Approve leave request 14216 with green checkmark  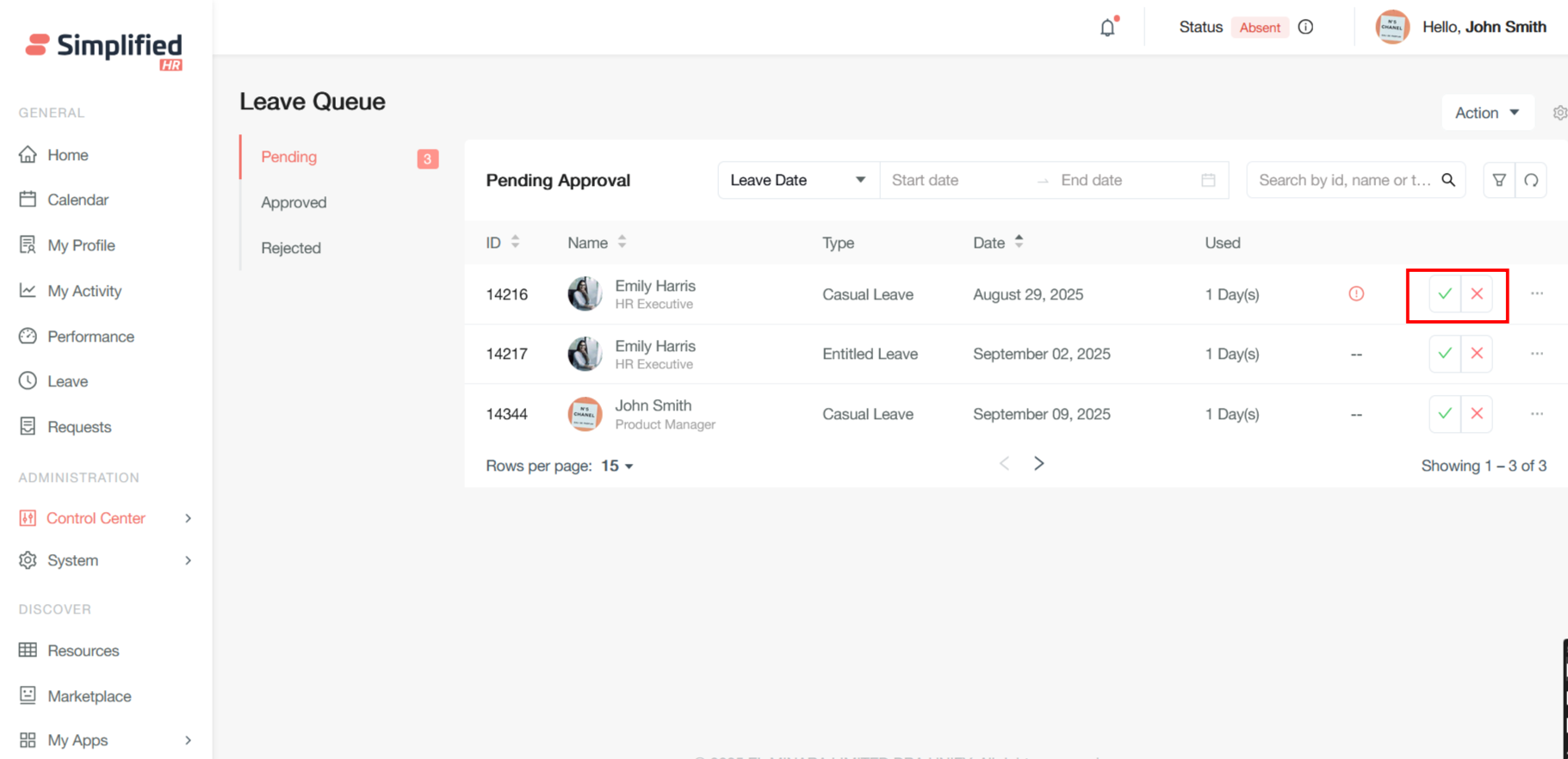tap(1444, 294)
